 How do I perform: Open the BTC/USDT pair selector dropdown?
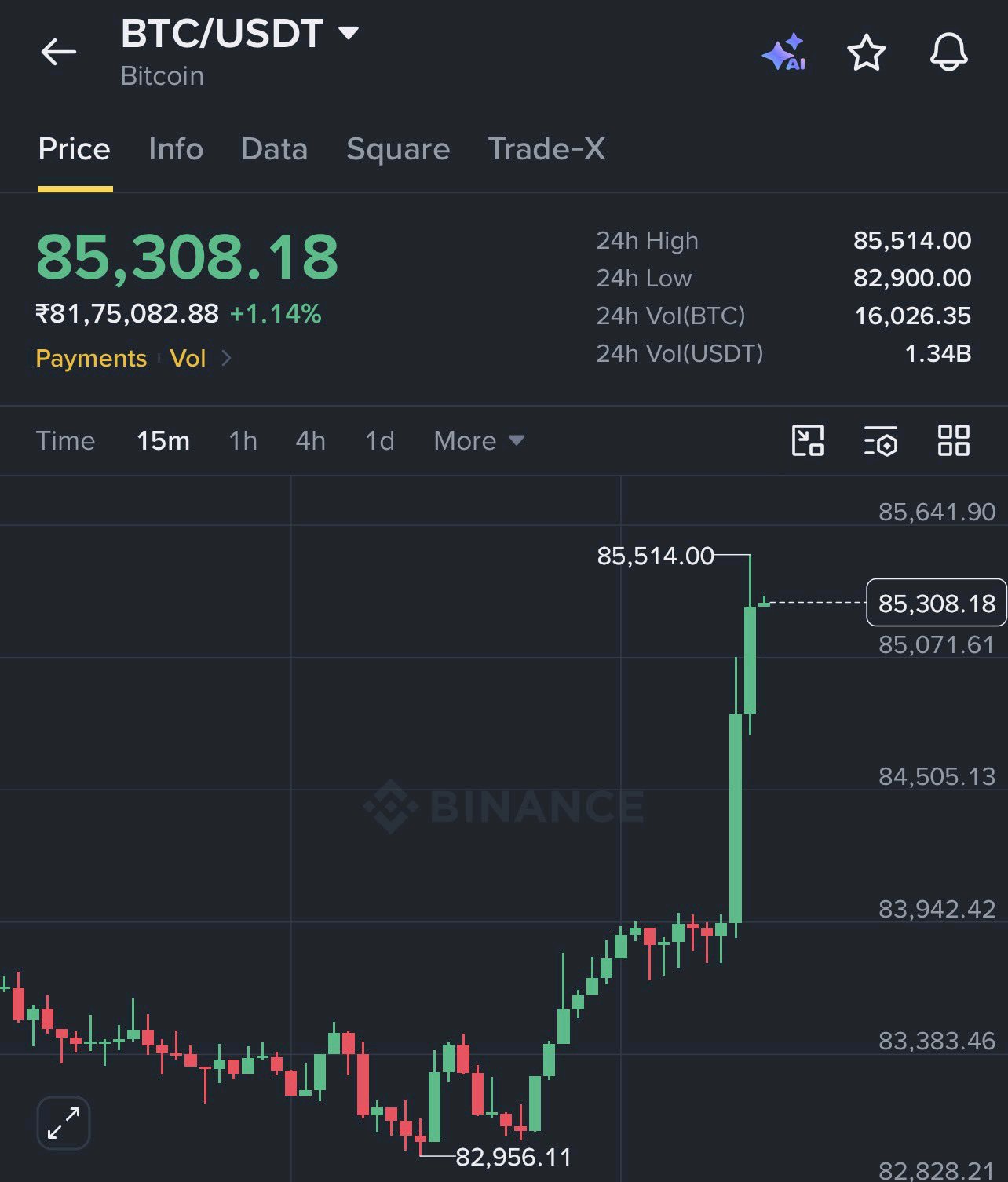click(240, 33)
